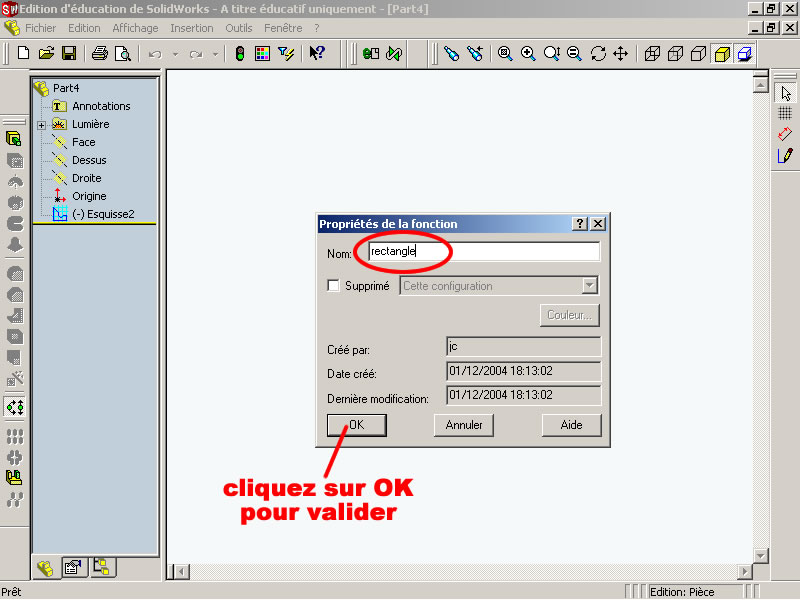
Task: Click the Créé par field showing jc
Action: [x=523, y=346]
